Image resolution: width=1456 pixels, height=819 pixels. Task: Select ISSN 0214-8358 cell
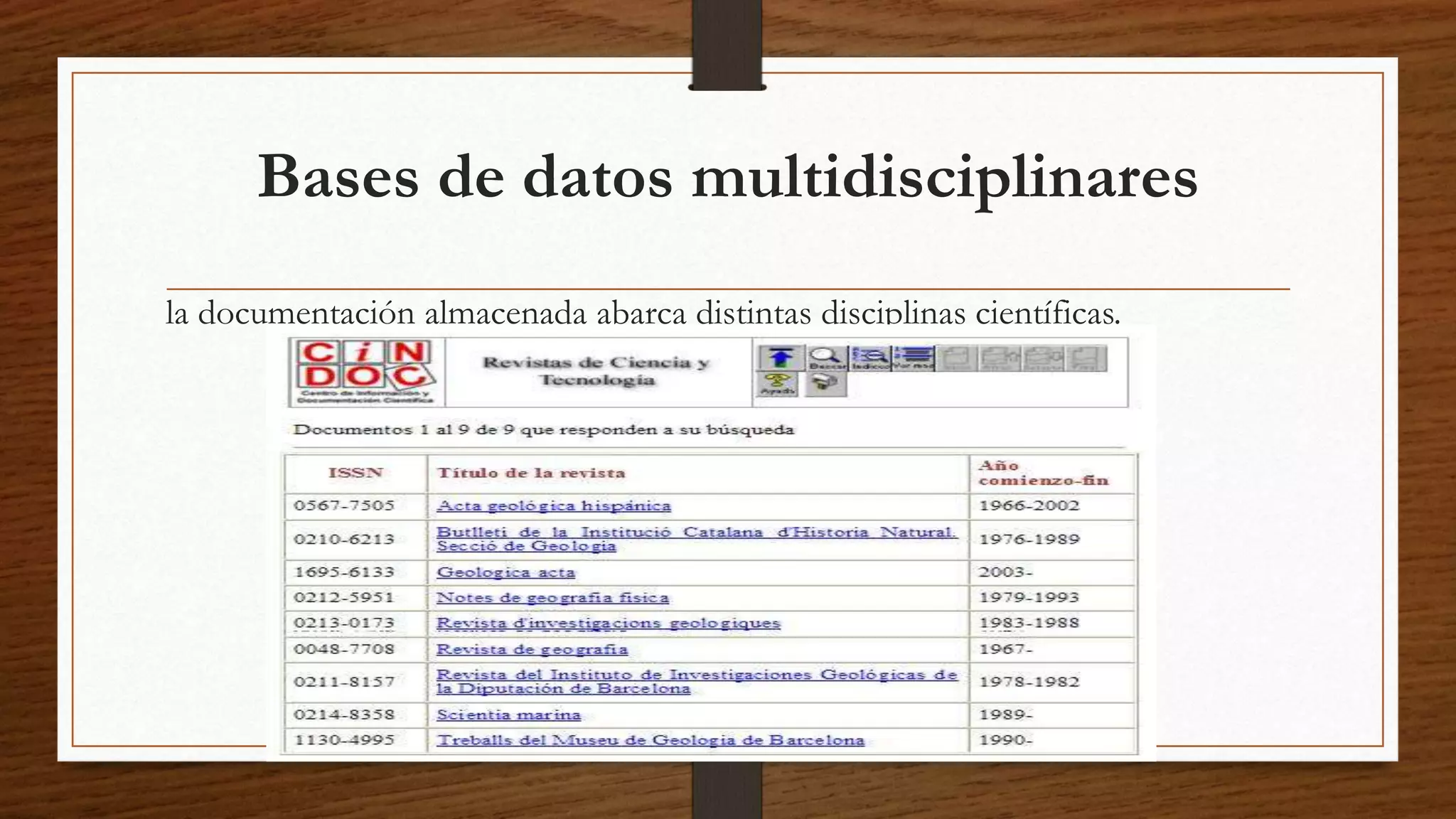355,714
